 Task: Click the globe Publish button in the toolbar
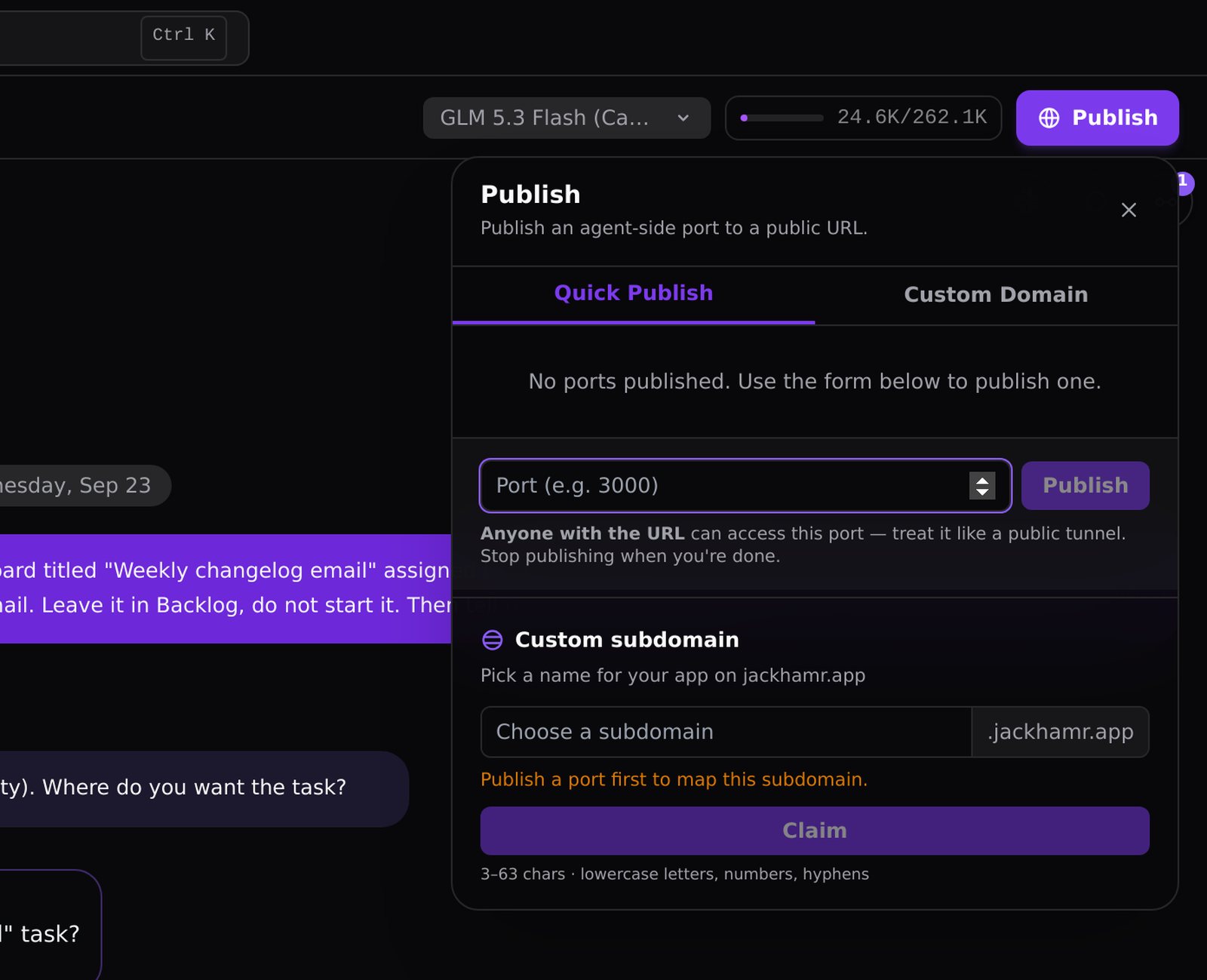pyautogui.click(x=1097, y=118)
